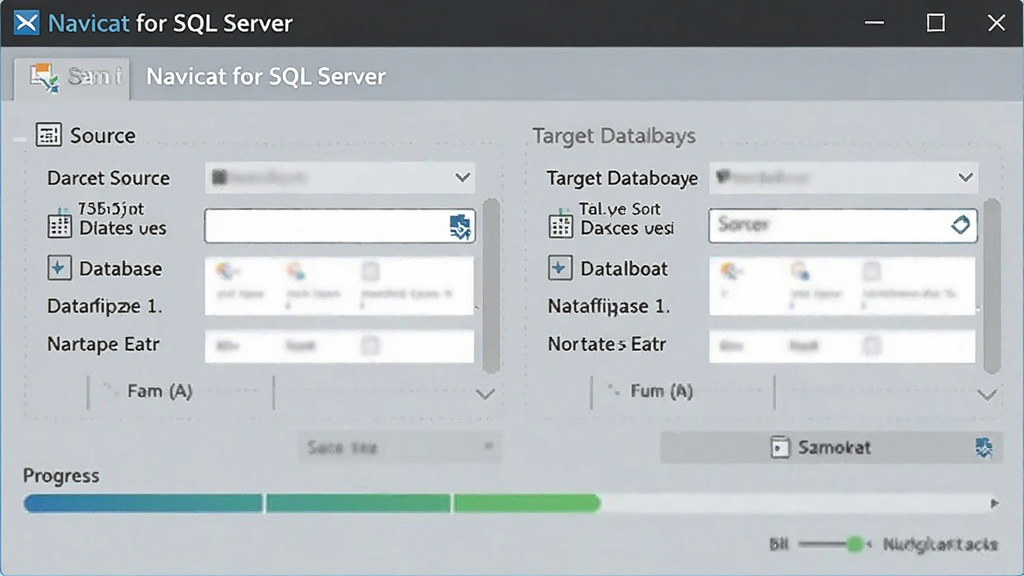Click first orange icon in Datalboat list
This screenshot has width=1024, height=576.
729,270
